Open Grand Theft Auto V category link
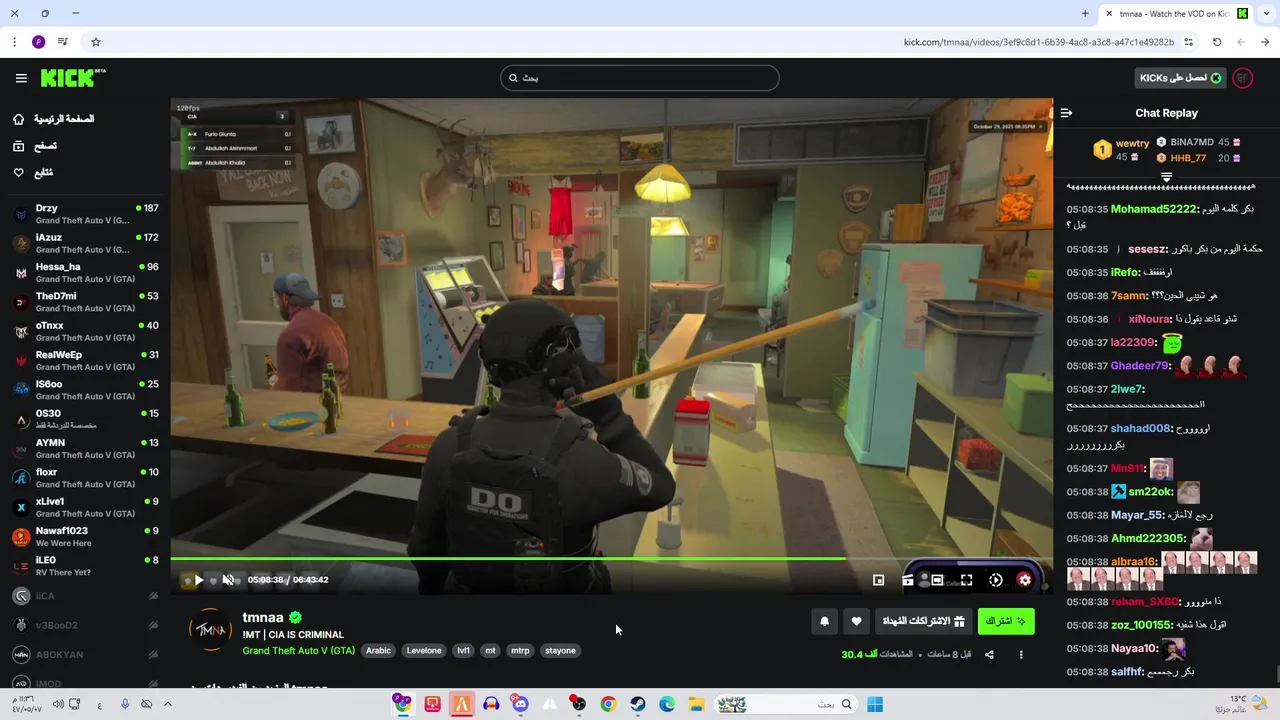 coord(298,651)
